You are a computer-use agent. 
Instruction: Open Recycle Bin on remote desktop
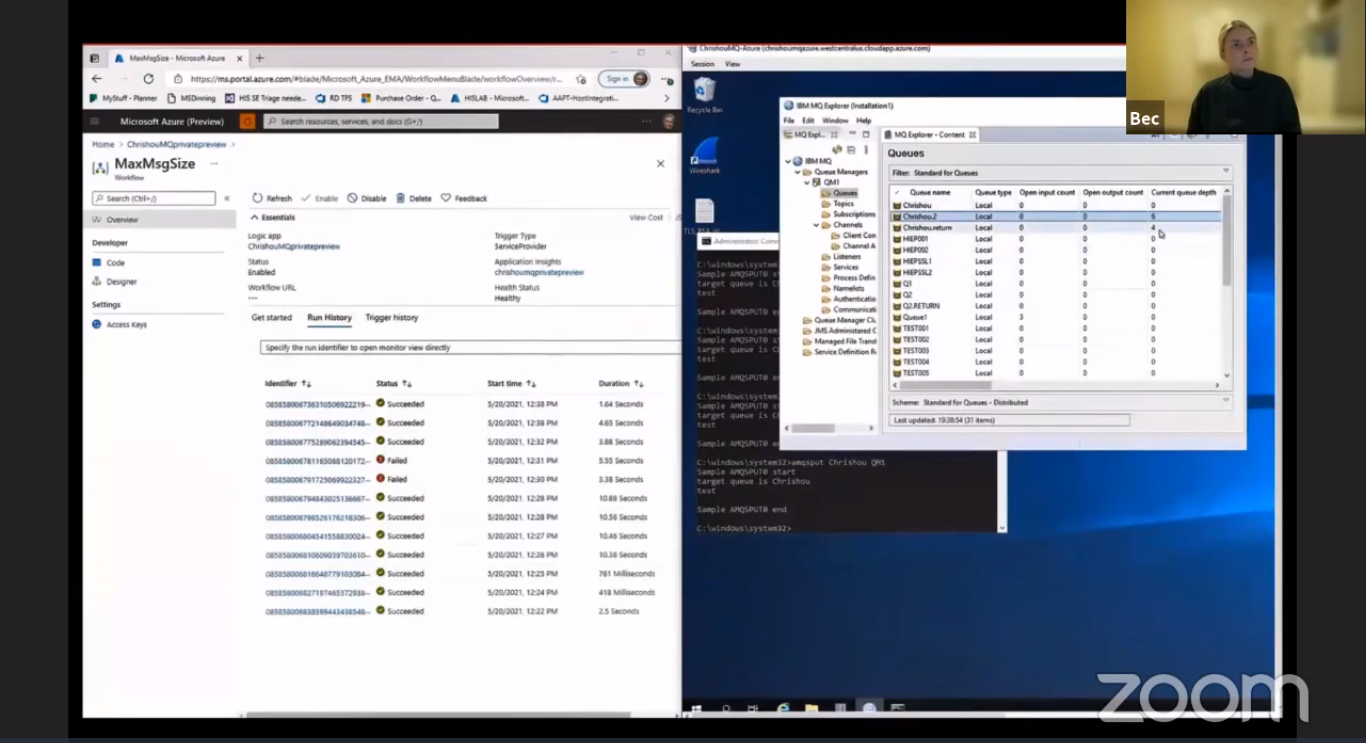click(705, 95)
